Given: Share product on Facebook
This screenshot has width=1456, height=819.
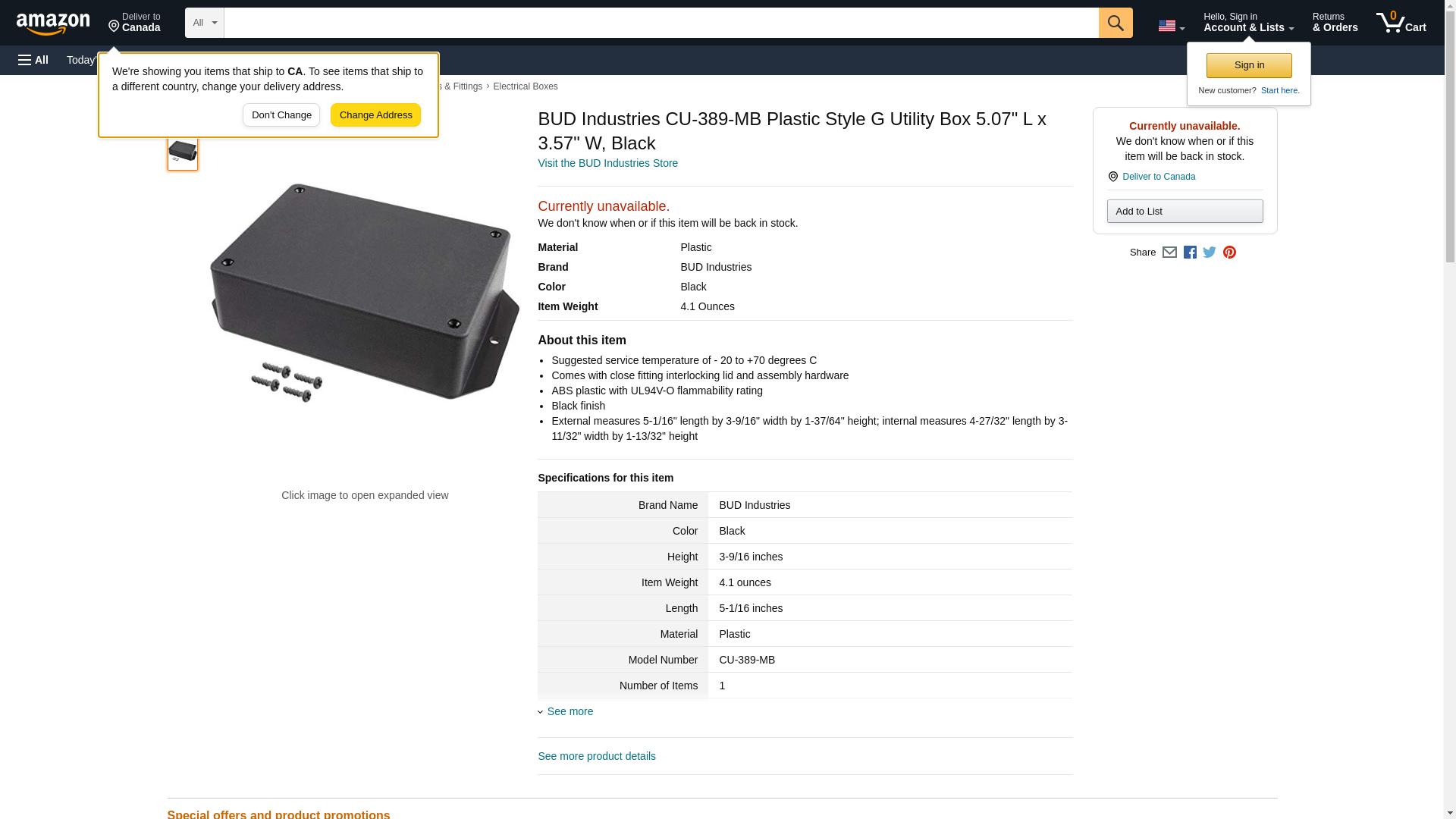Looking at the screenshot, I should (1190, 253).
